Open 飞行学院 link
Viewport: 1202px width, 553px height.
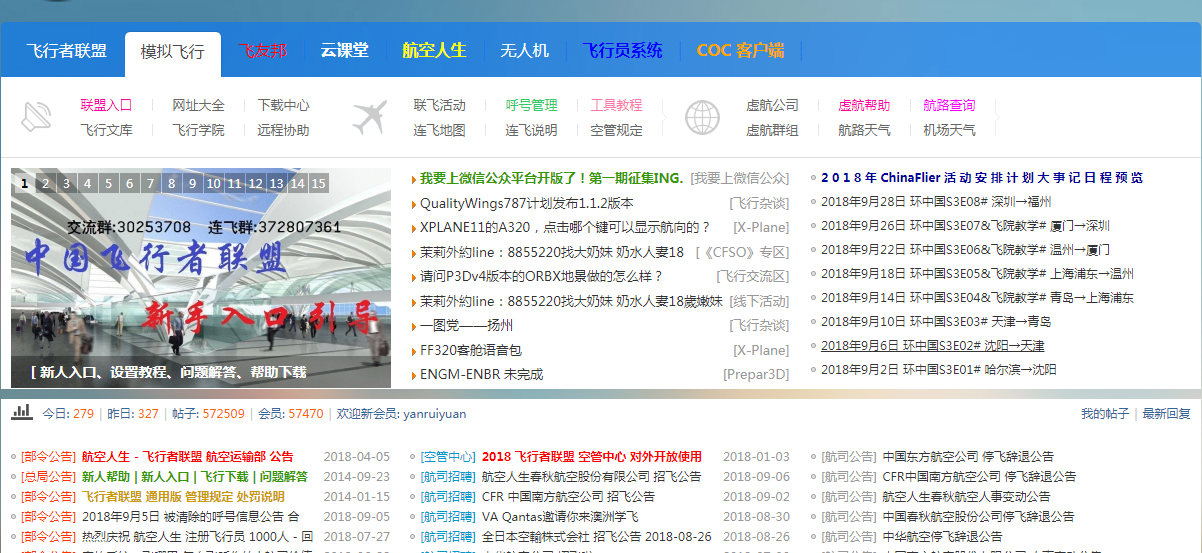click(198, 130)
